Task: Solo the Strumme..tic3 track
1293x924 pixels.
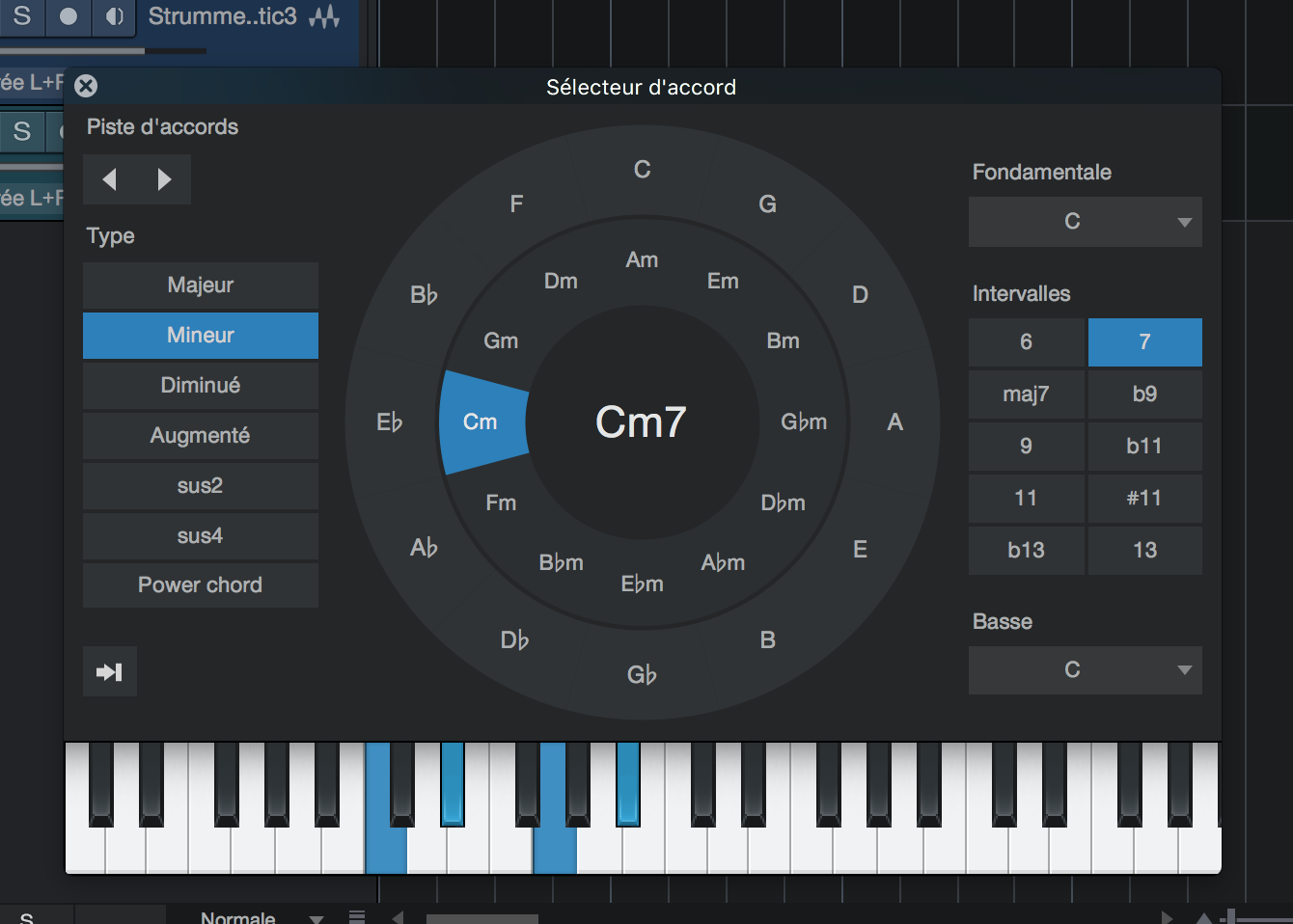Action: (22, 16)
